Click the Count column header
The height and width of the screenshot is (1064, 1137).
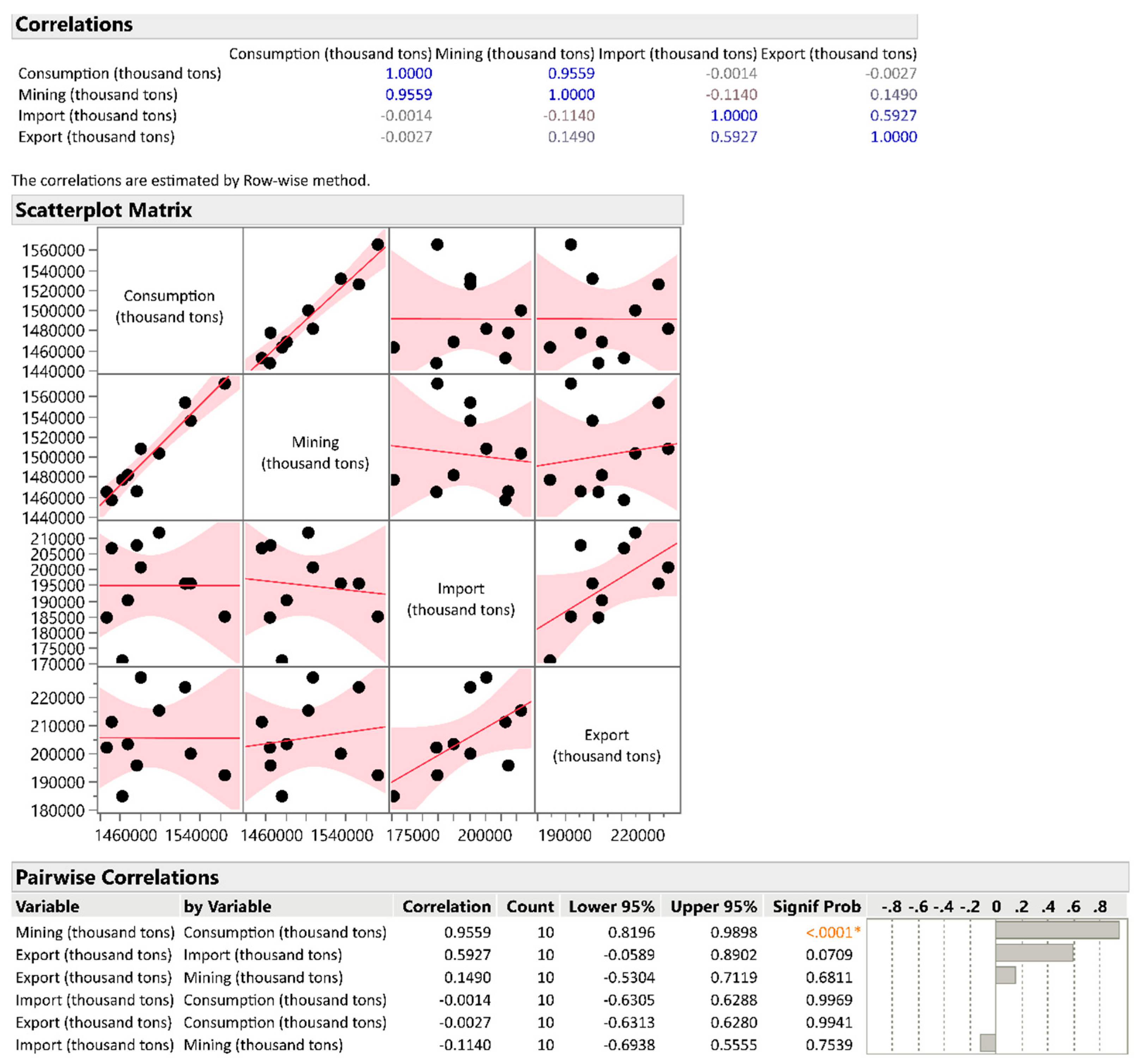pos(530,907)
